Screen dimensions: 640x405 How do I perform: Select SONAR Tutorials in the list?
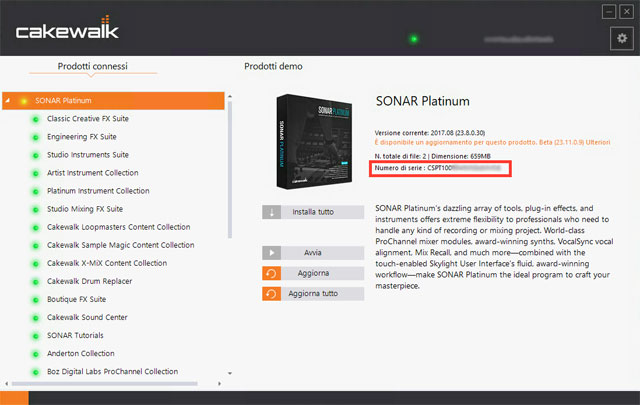pyautogui.click(x=75, y=335)
